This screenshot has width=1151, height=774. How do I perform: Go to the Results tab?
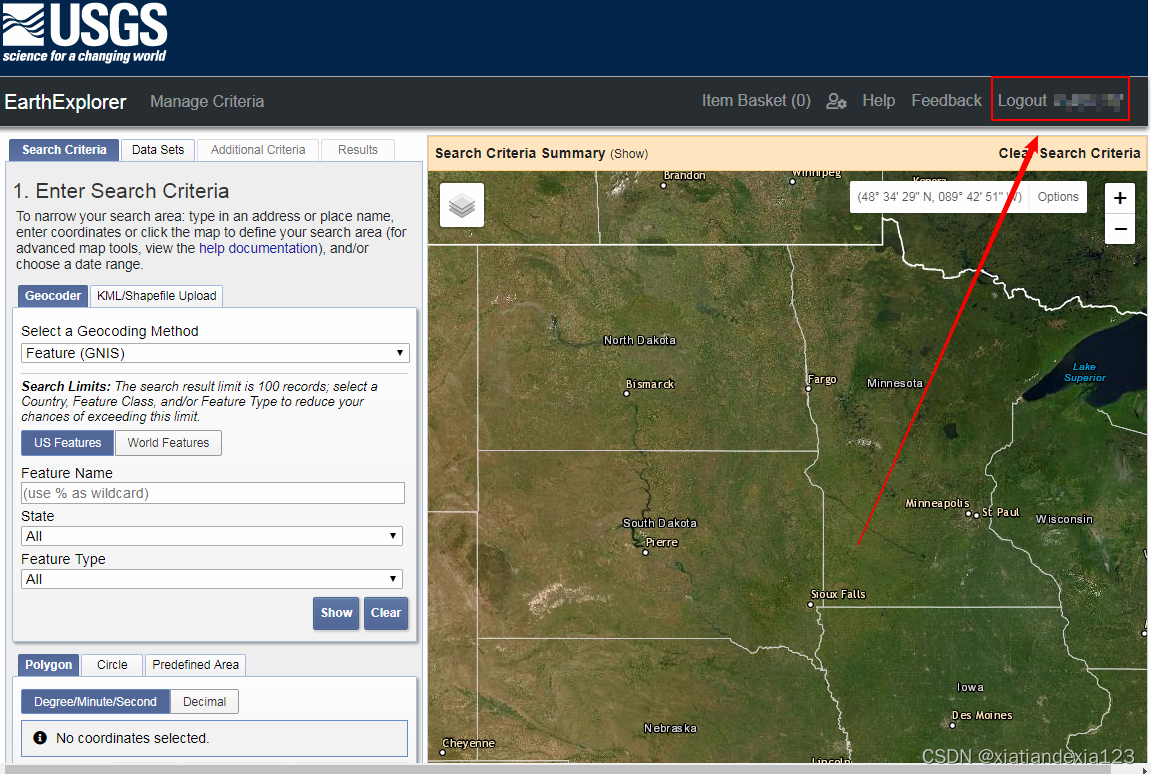[x=357, y=150]
